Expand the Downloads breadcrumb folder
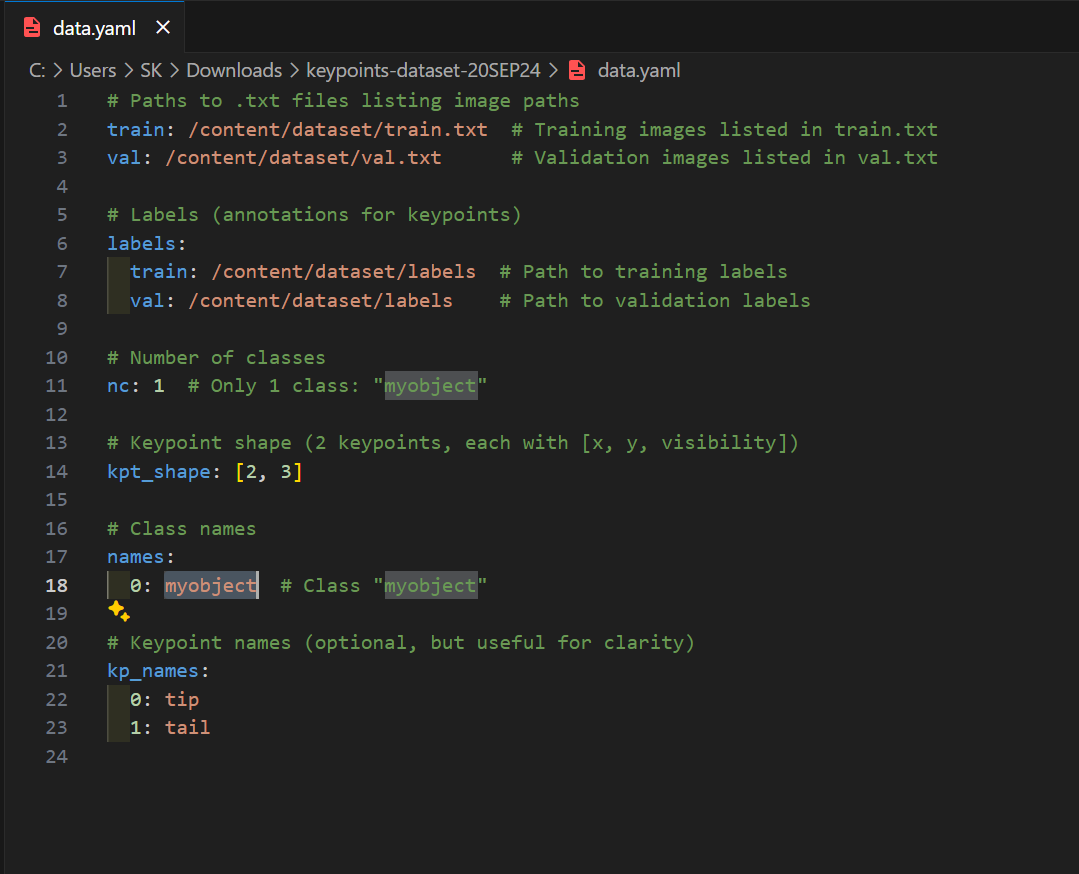Viewport: 1079px width, 874px height. (x=234, y=70)
